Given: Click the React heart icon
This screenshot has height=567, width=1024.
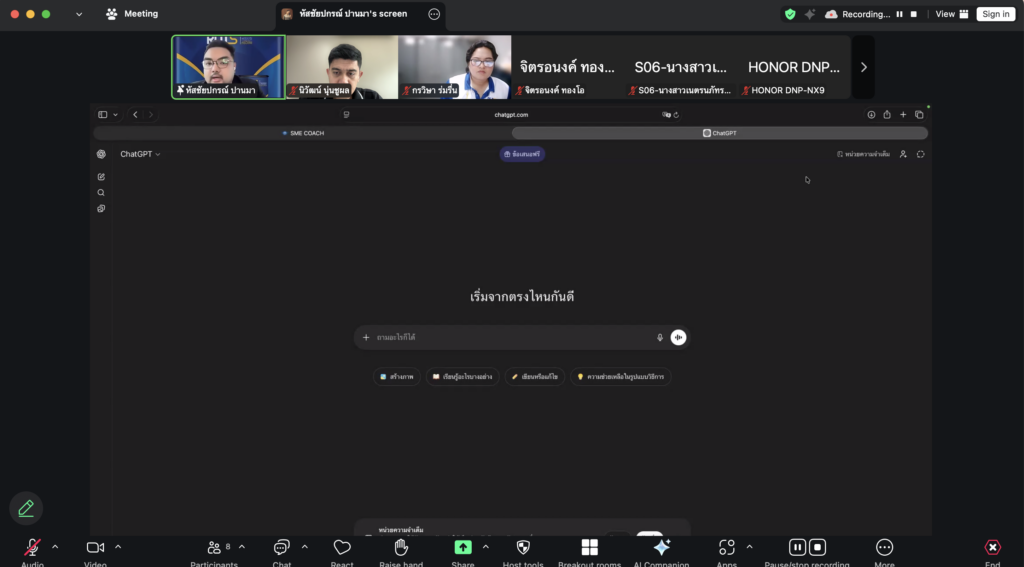Looking at the screenshot, I should 342,547.
